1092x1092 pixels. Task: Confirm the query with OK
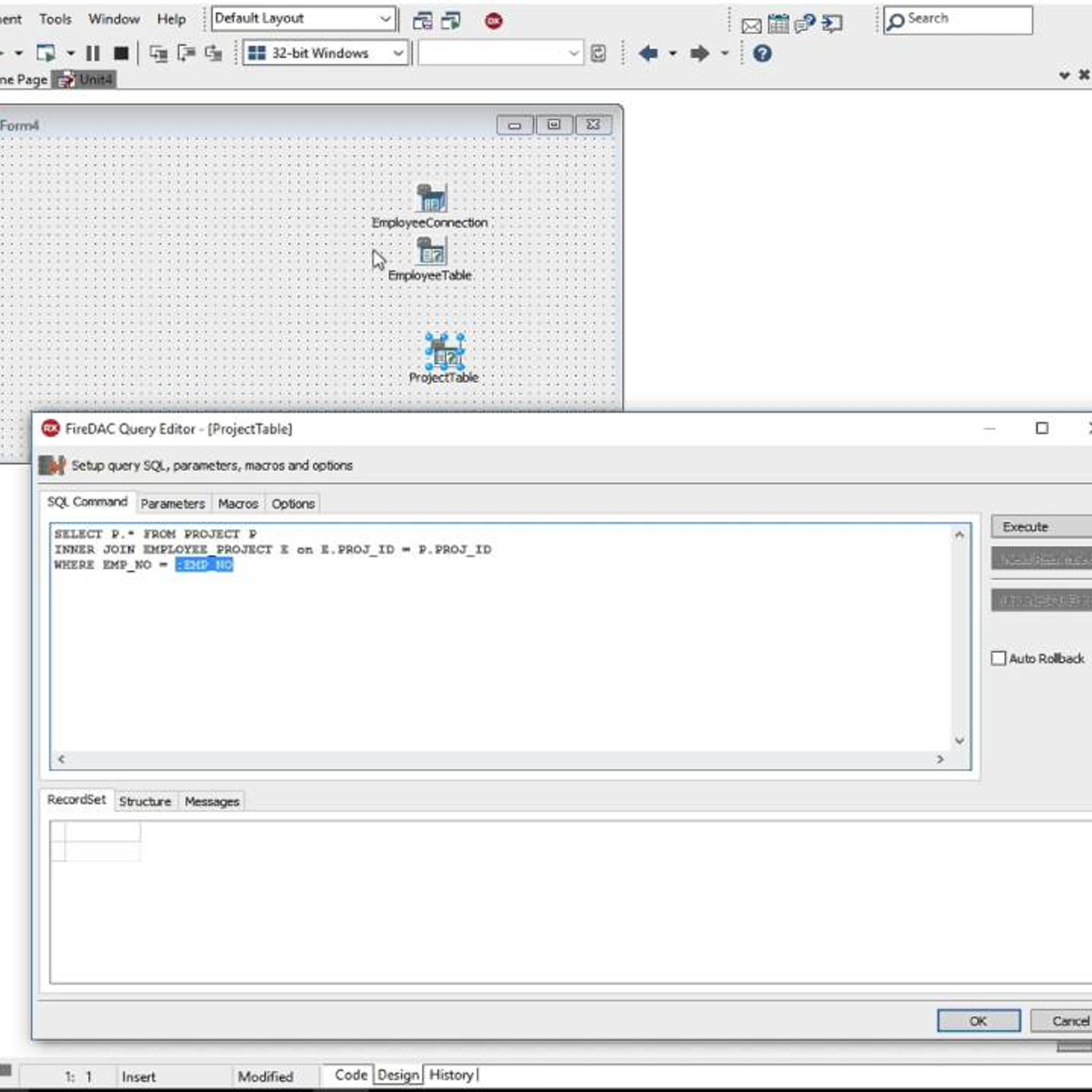point(979,1021)
